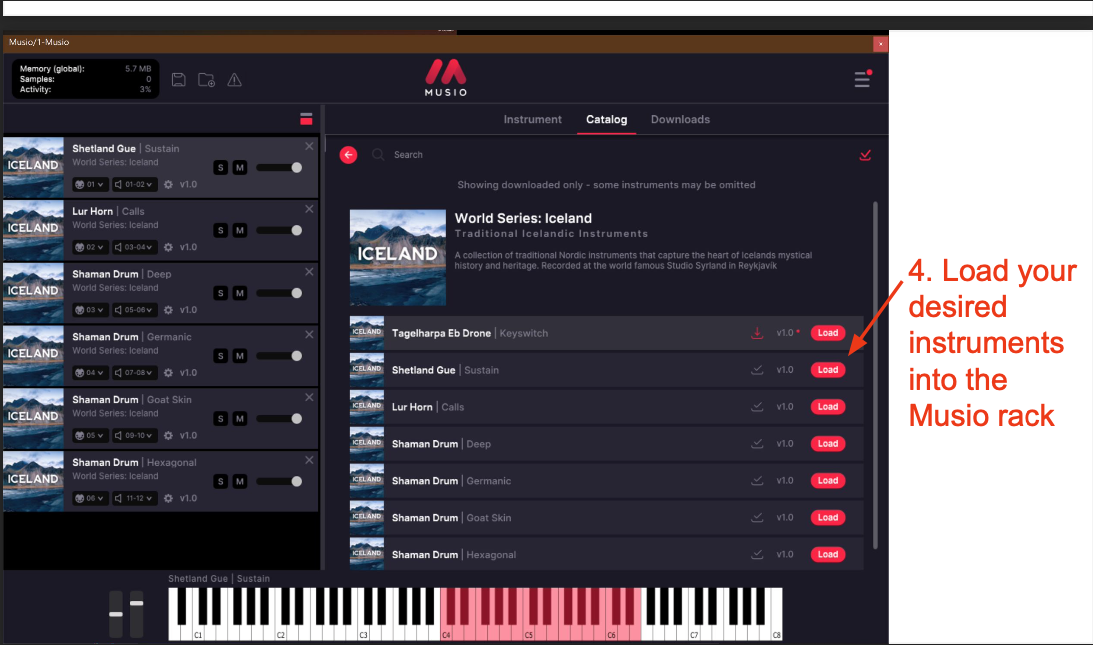Open audio output 11-12 dropdown
1093x645 pixels.
pyautogui.click(x=134, y=499)
